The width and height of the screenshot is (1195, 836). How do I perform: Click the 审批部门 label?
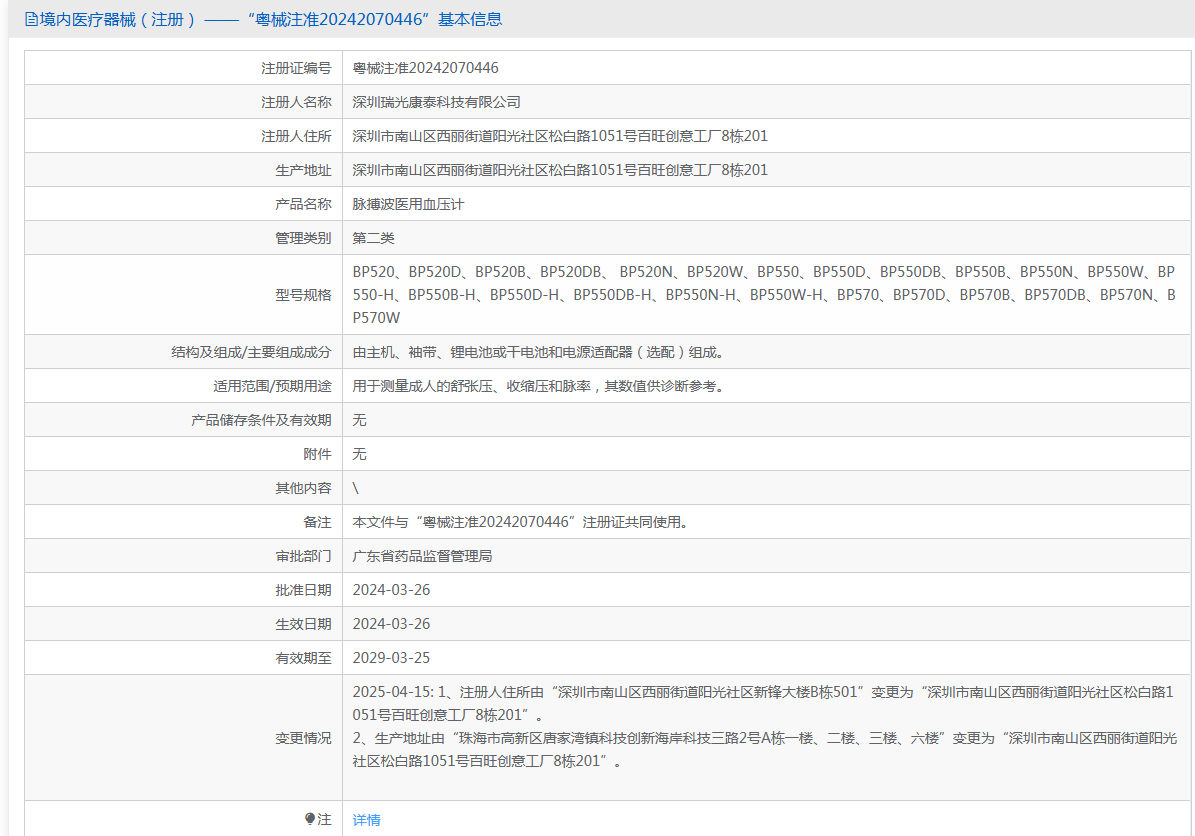point(303,556)
